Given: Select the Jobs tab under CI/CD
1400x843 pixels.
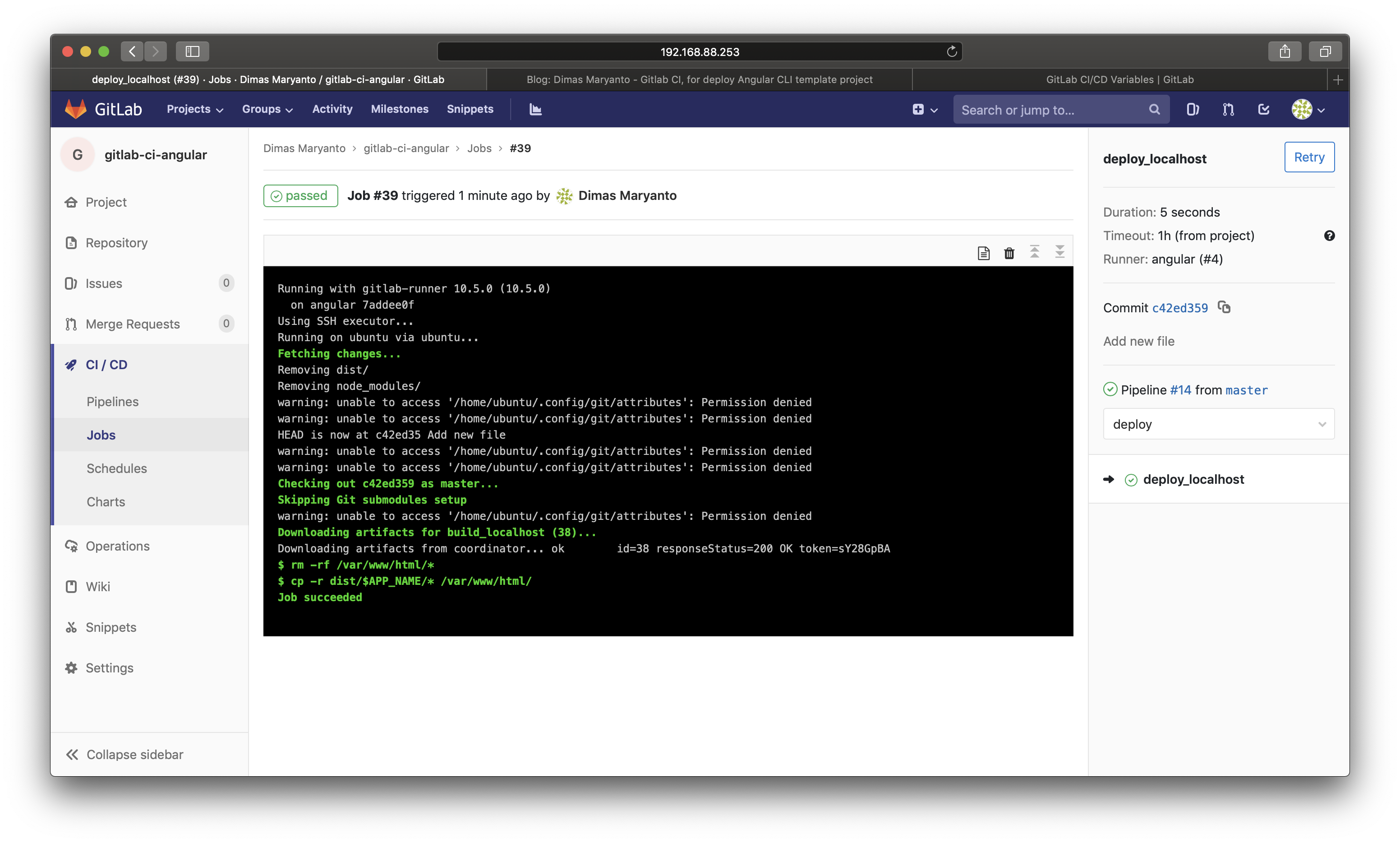Looking at the screenshot, I should coord(101,434).
